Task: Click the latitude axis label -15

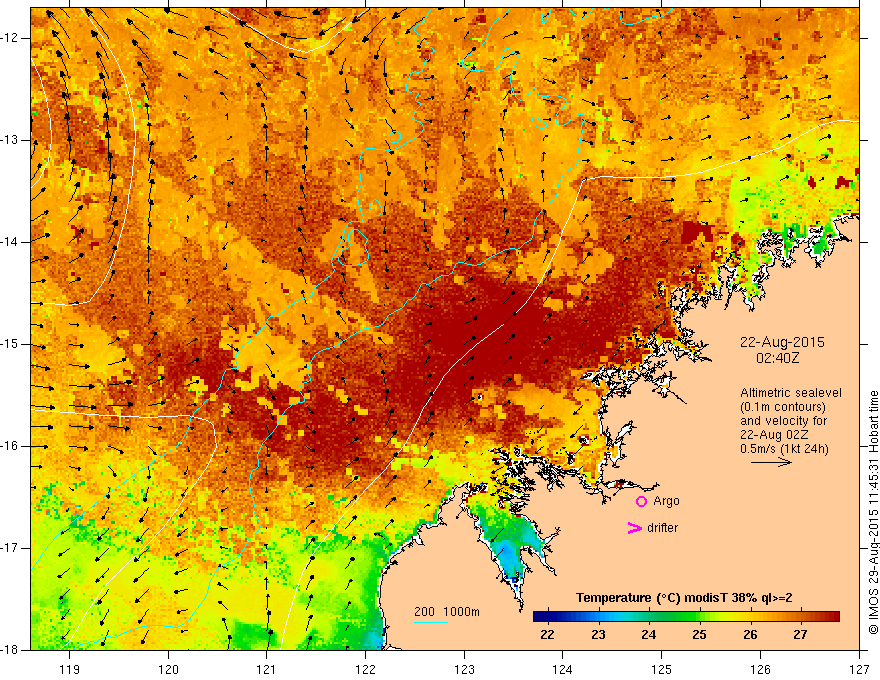Action: (x=11, y=344)
